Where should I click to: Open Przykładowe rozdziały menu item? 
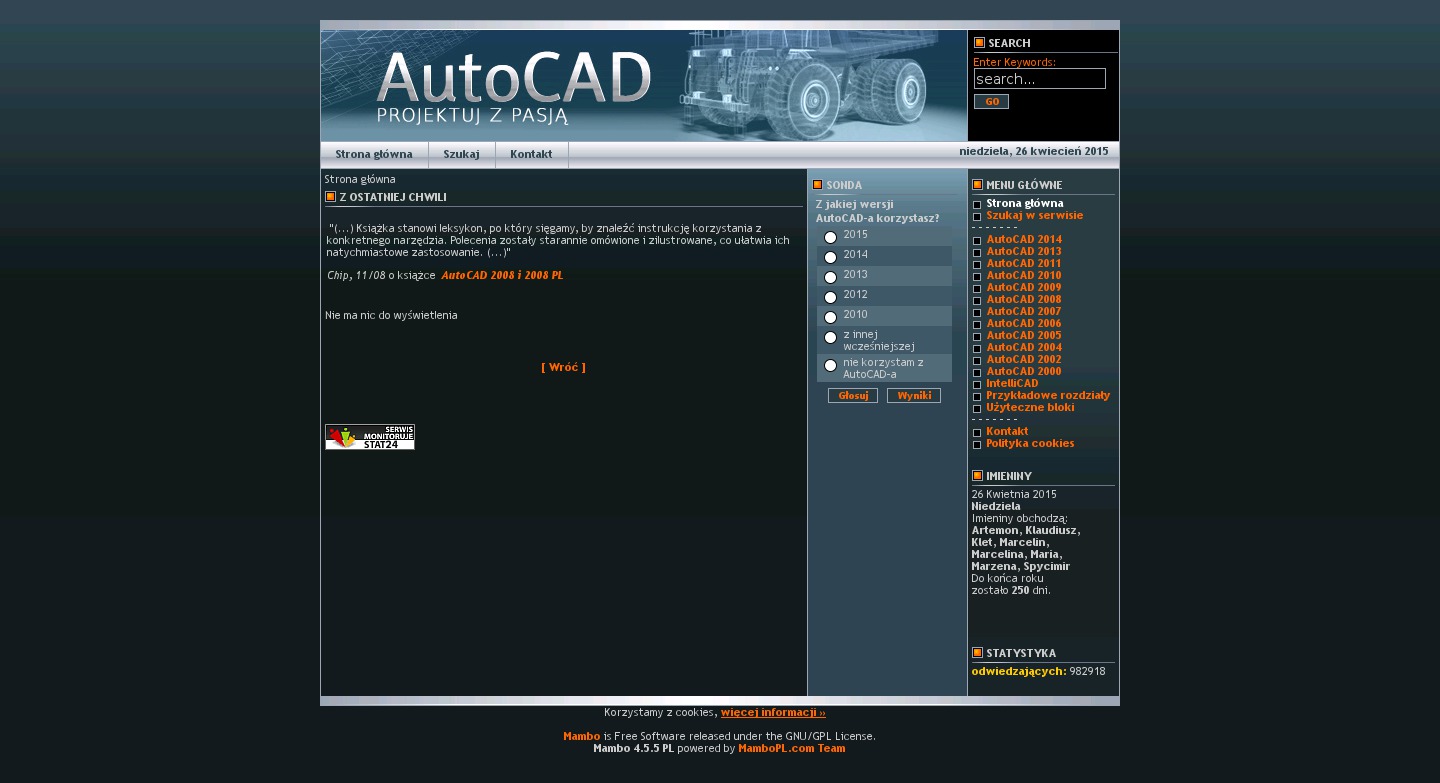pyautogui.click(x=1047, y=396)
